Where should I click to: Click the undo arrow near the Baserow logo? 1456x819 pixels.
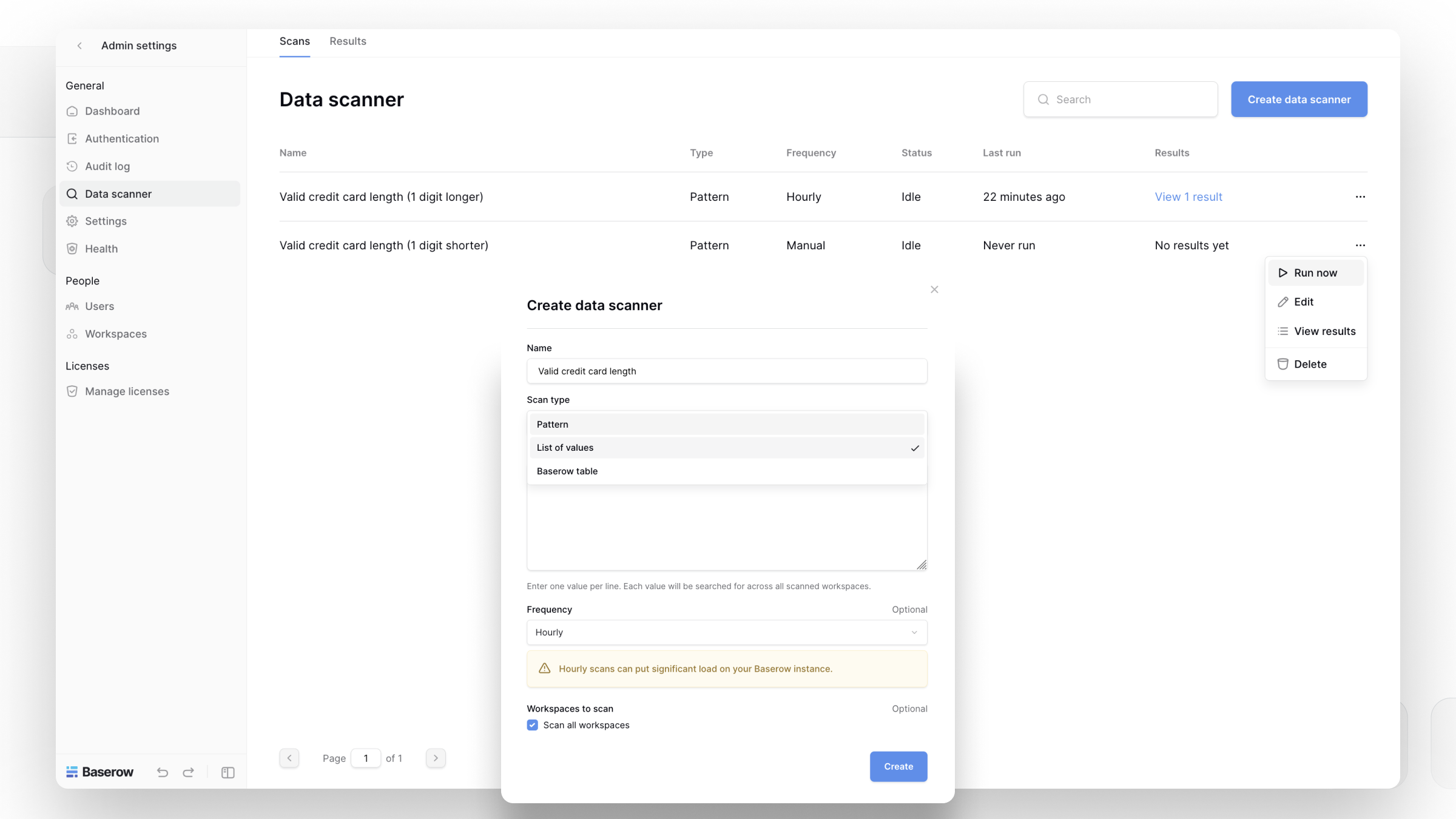162,772
